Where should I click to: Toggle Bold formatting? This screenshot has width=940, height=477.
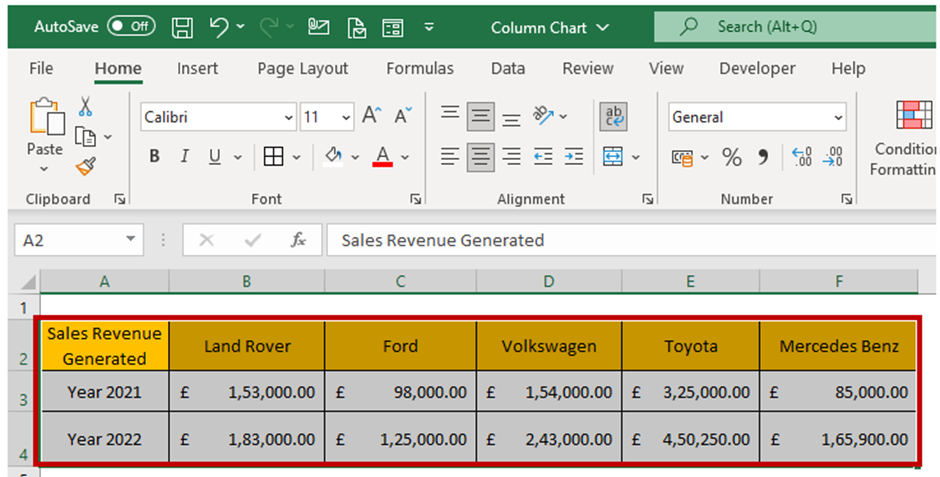(x=155, y=157)
